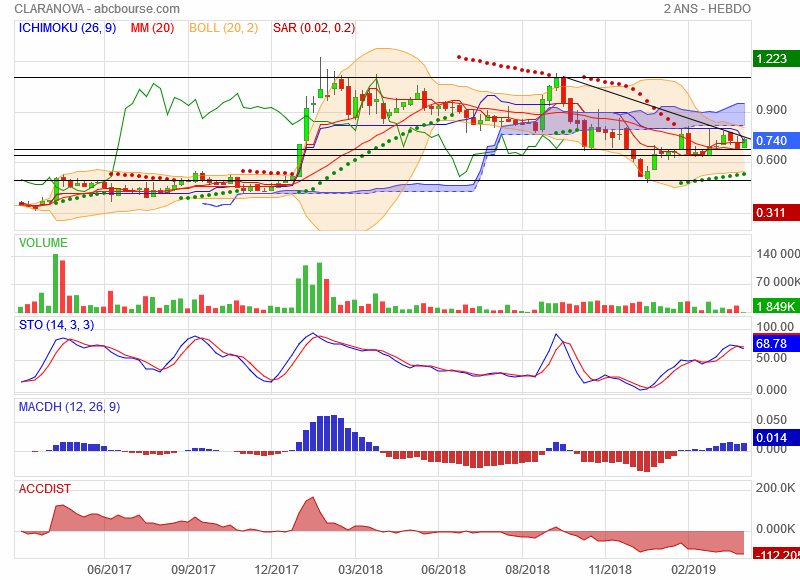Click the 140 000K volume axis label
This screenshot has width=800, height=580.
pos(778,254)
